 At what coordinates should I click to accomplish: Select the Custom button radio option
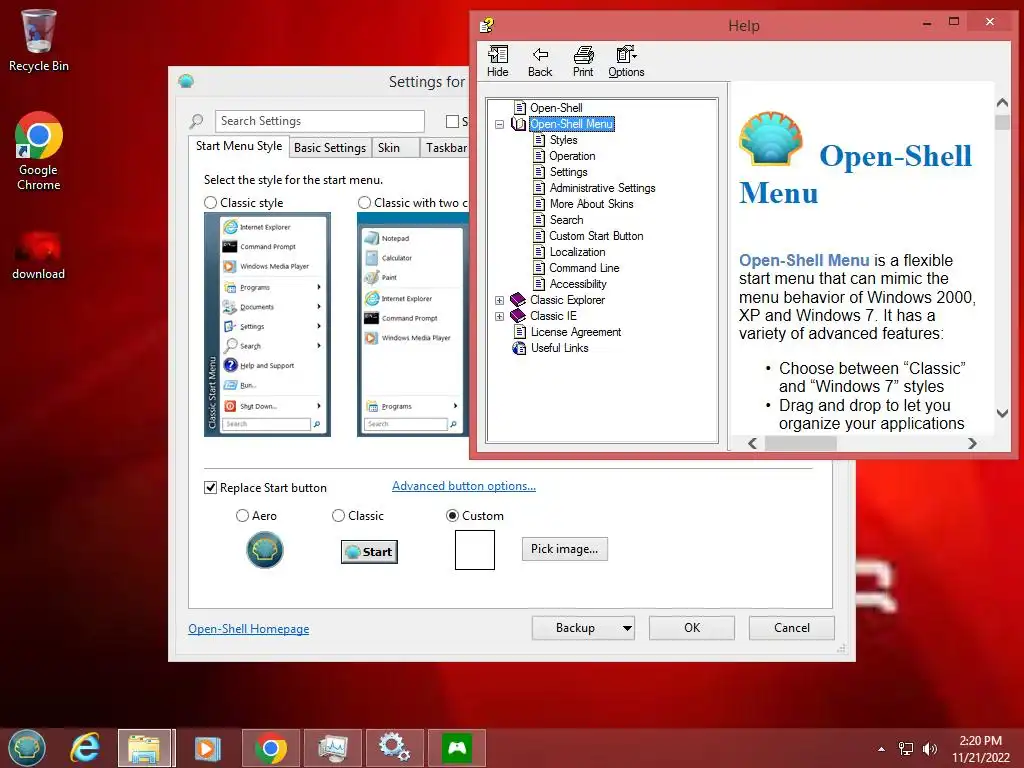(x=452, y=516)
